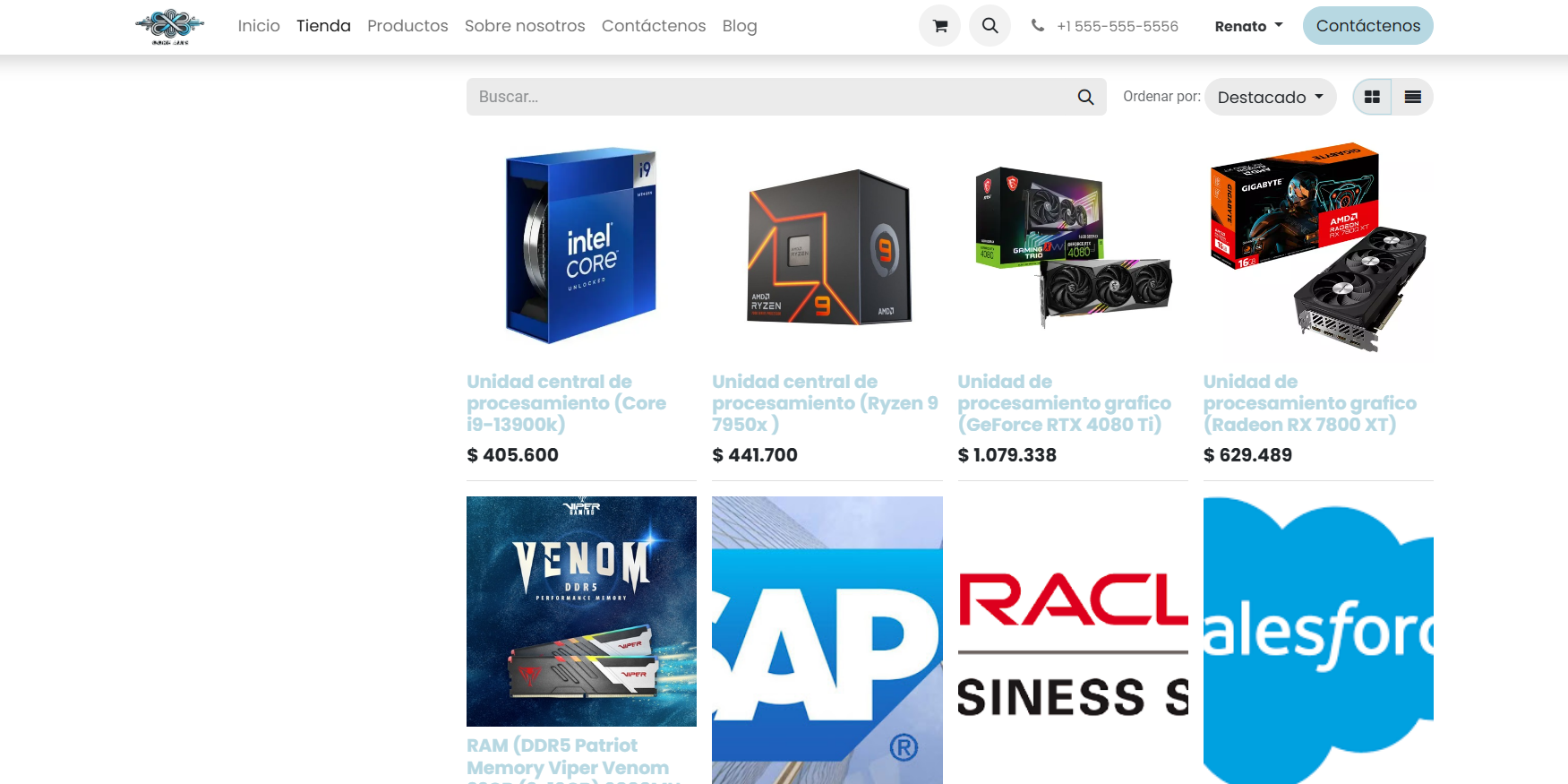Open the Renato user menu
The height and width of the screenshot is (784, 1568).
tap(1248, 26)
